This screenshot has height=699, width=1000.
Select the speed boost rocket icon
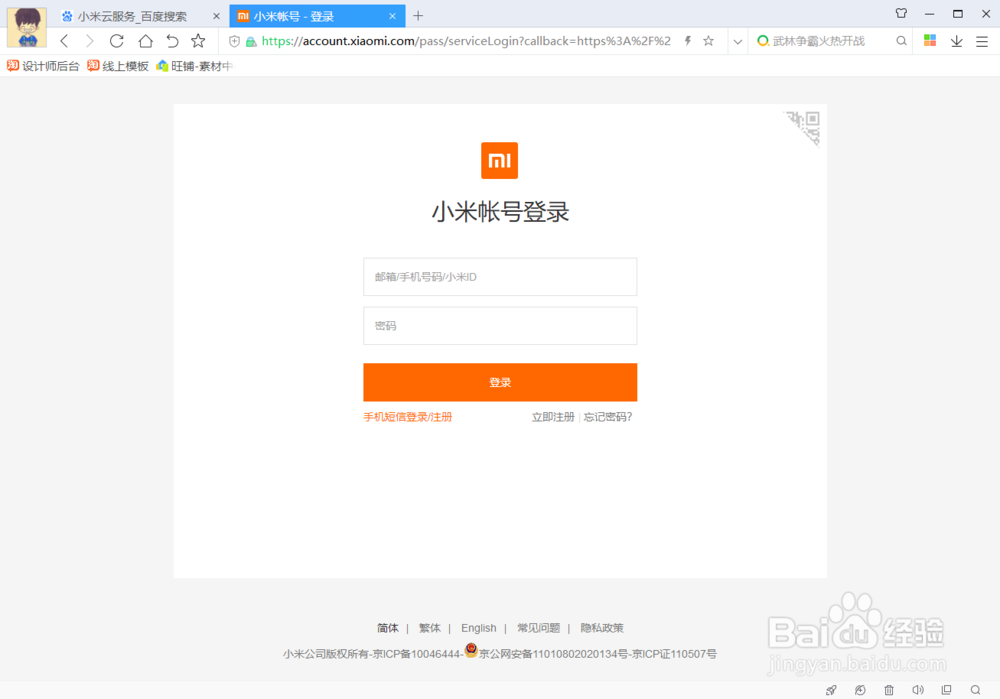831,690
